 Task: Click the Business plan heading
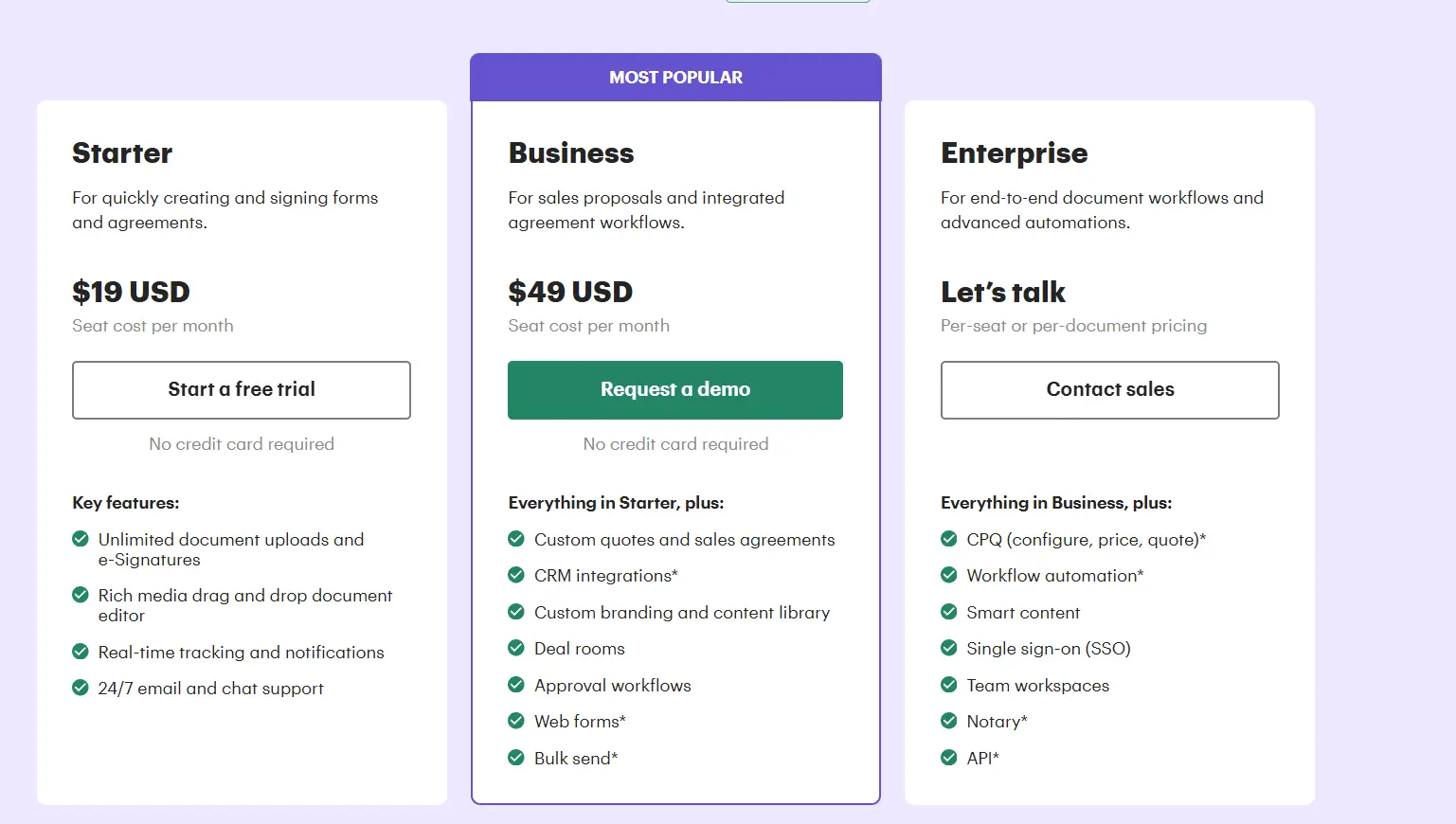click(571, 153)
